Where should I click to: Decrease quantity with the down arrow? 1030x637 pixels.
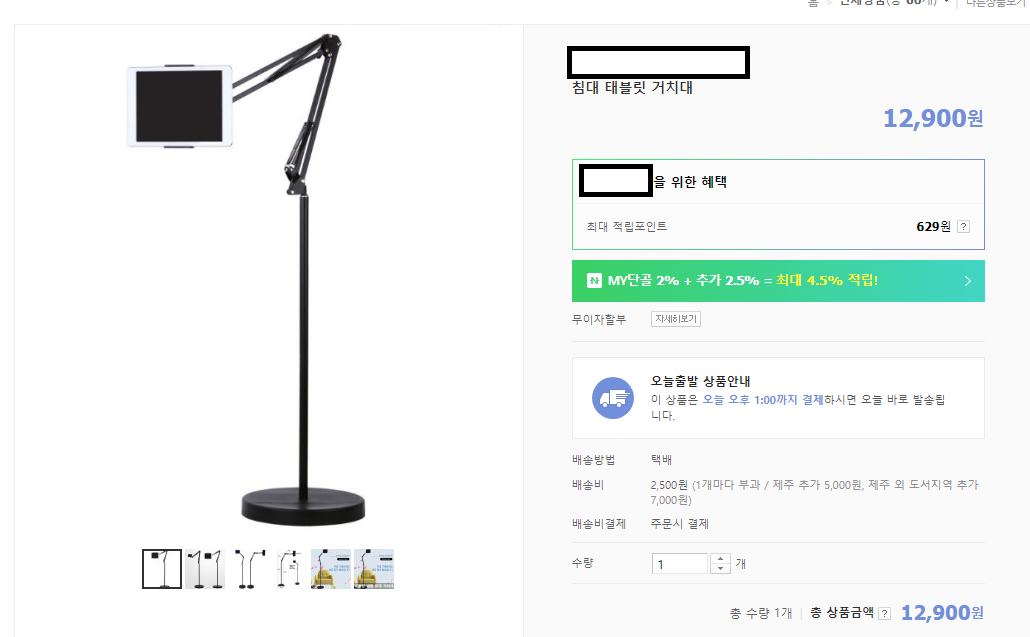click(720, 568)
